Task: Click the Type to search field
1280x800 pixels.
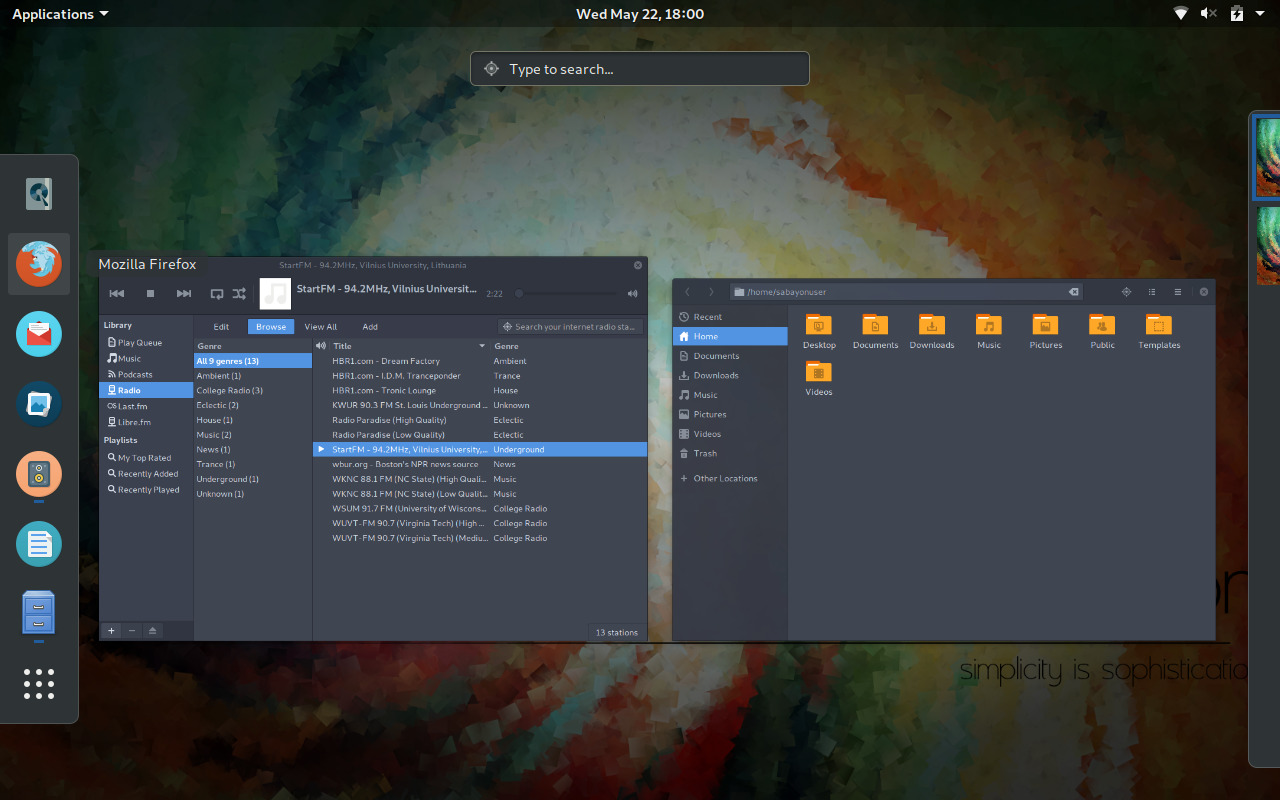Action: click(640, 69)
